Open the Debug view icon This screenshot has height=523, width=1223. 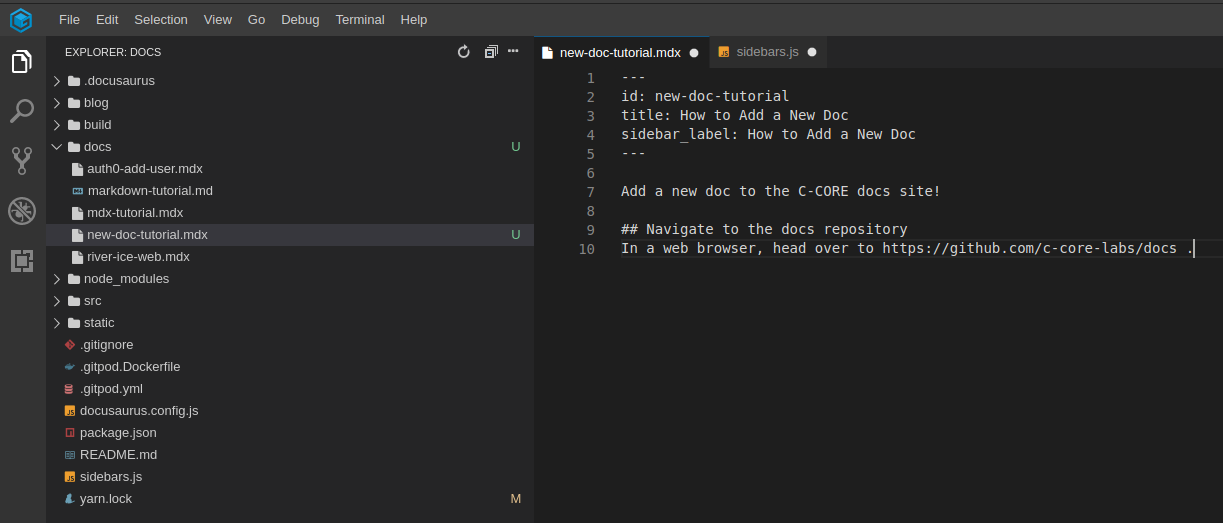click(x=22, y=211)
